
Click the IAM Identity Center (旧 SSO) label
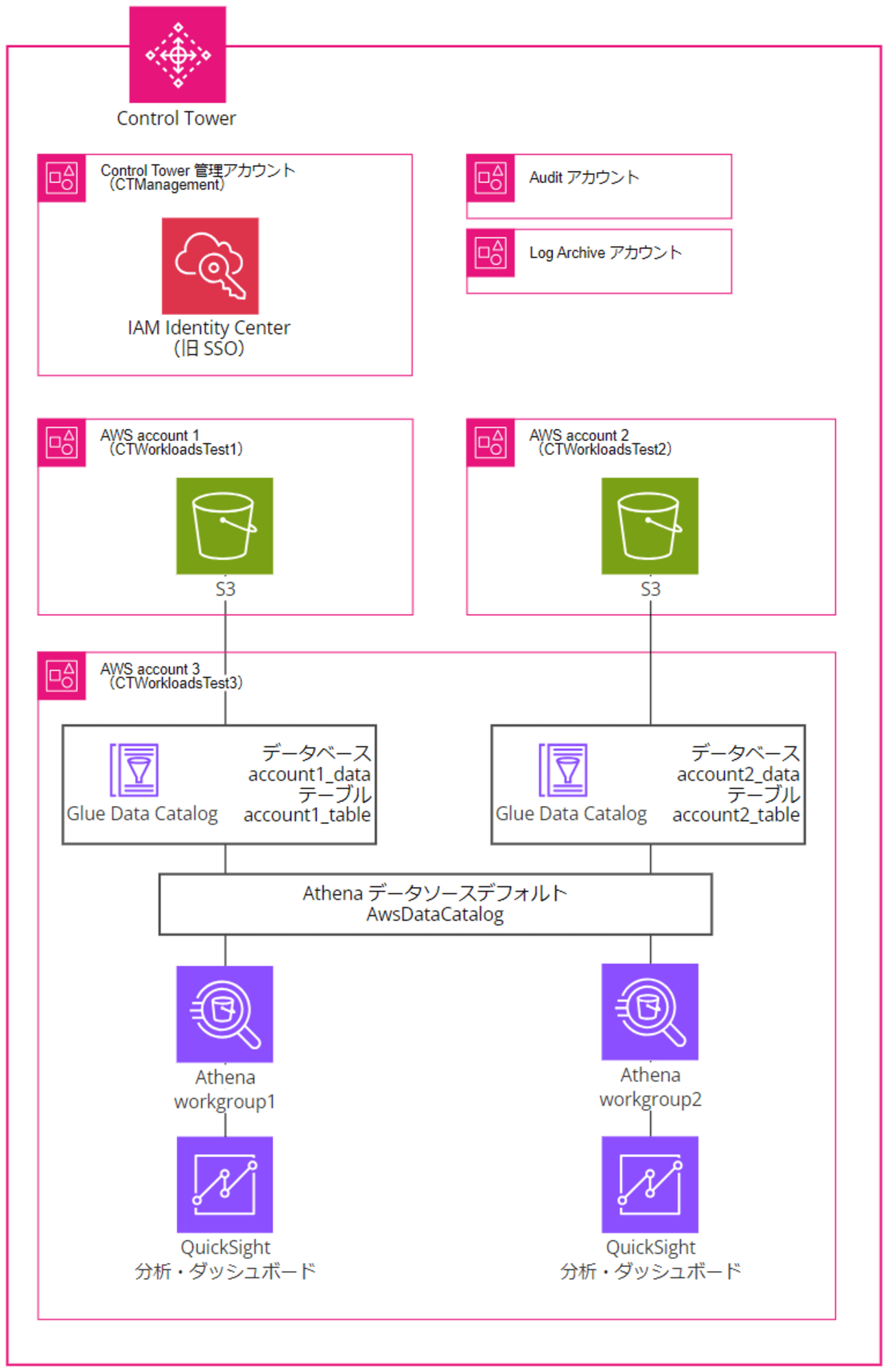209,338
